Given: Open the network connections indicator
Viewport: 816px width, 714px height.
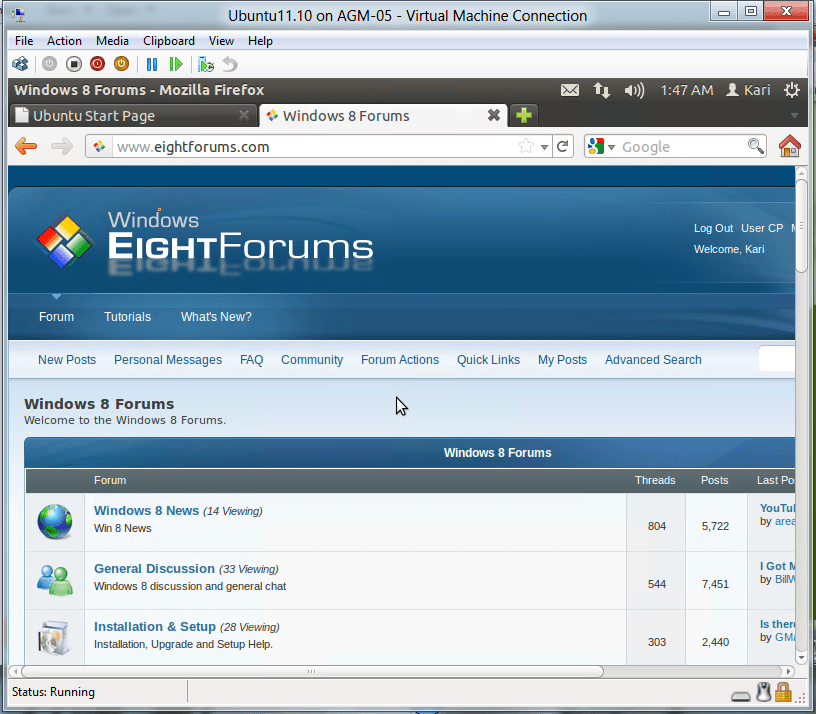Looking at the screenshot, I should pyautogui.click(x=602, y=90).
